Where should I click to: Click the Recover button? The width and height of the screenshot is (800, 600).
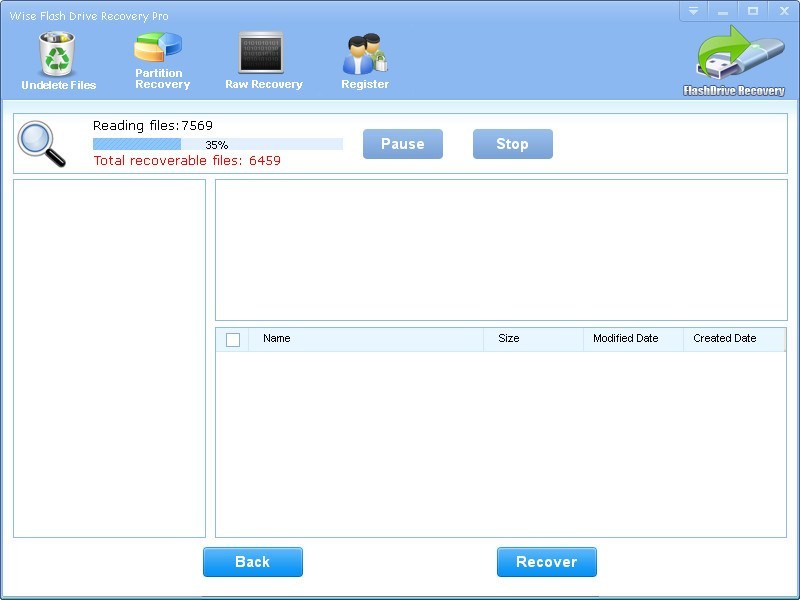(547, 562)
